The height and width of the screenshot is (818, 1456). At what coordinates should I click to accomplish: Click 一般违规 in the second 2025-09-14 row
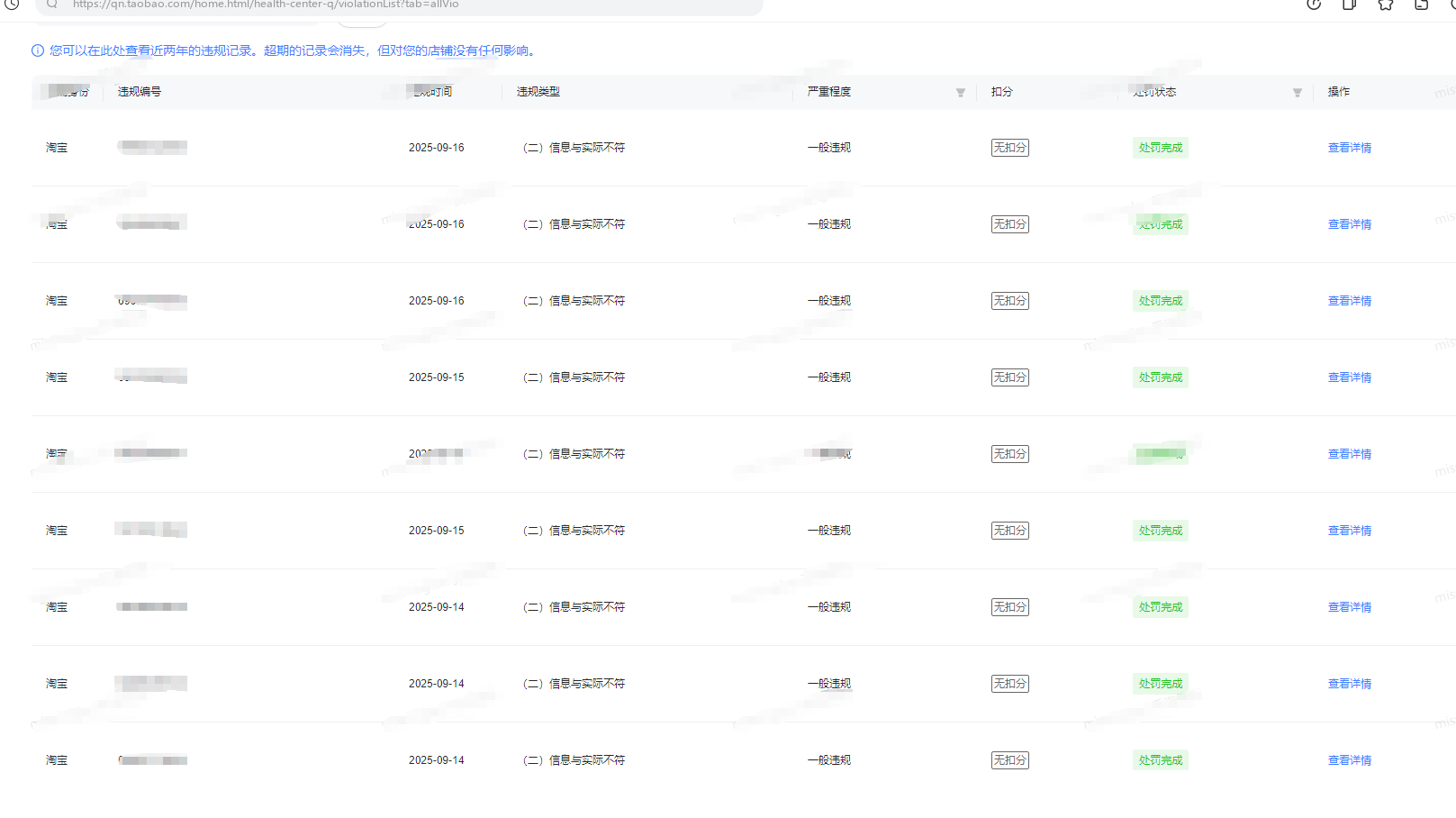[829, 684]
